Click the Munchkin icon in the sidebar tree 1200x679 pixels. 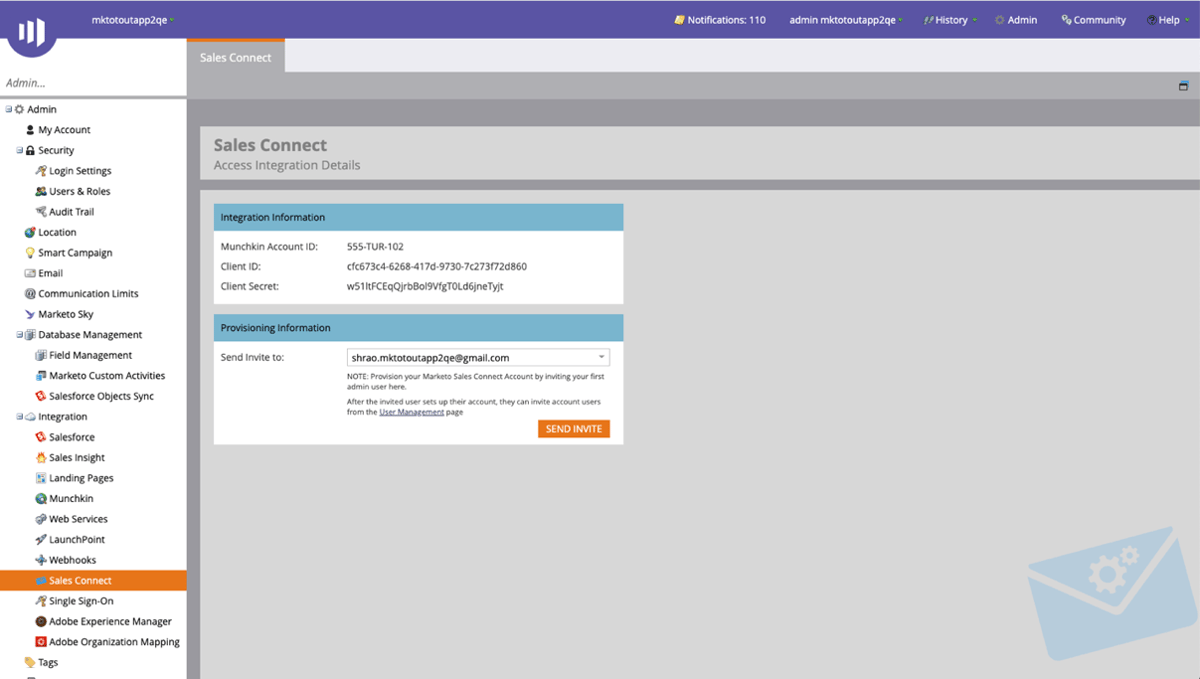click(x=40, y=498)
